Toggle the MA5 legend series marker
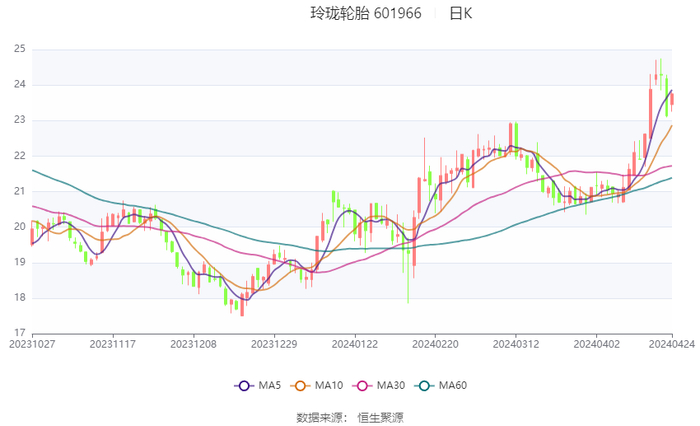700x426 pixels. tap(244, 386)
